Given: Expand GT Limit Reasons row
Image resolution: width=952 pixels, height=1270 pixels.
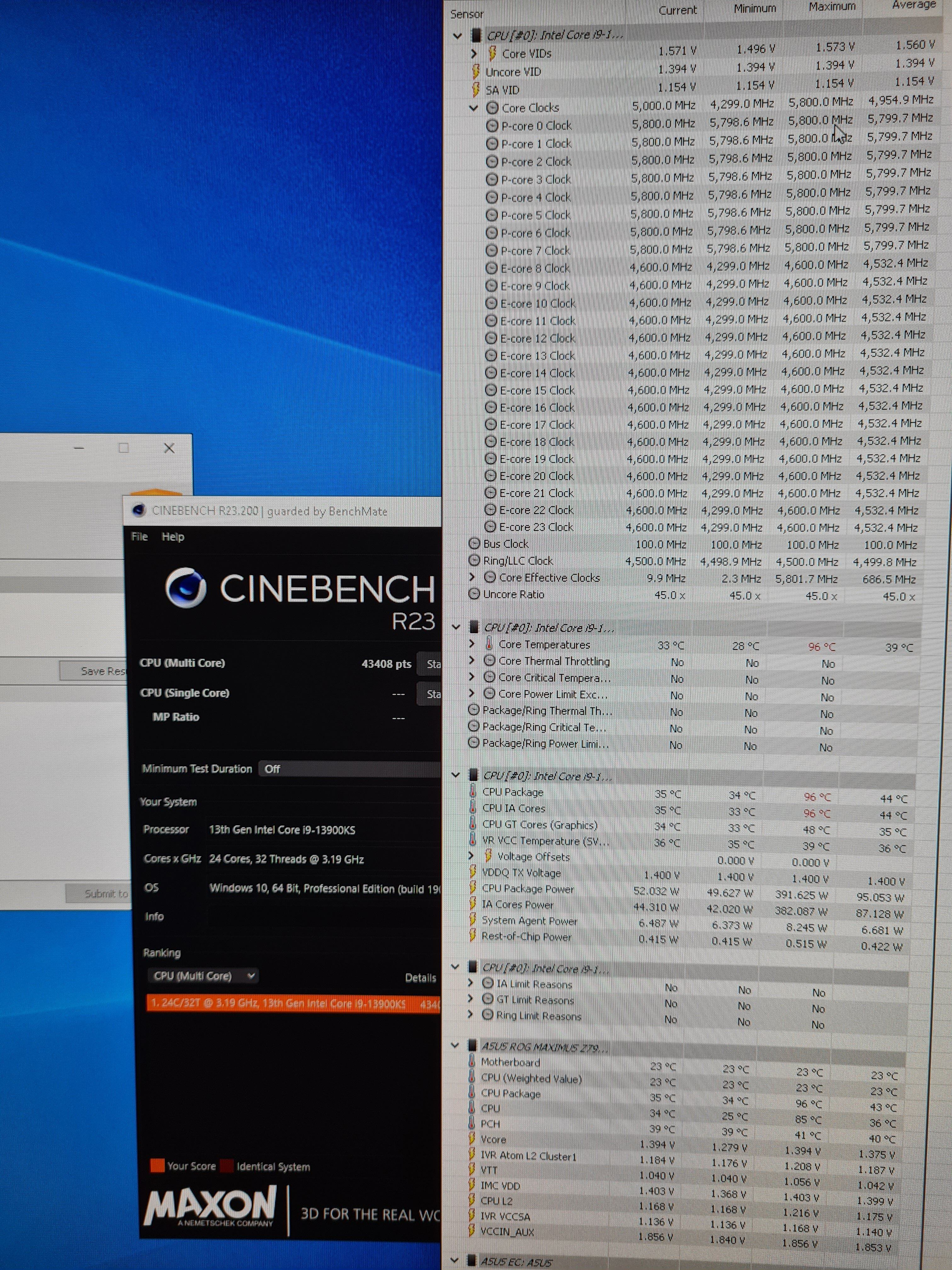Looking at the screenshot, I should point(471,998).
